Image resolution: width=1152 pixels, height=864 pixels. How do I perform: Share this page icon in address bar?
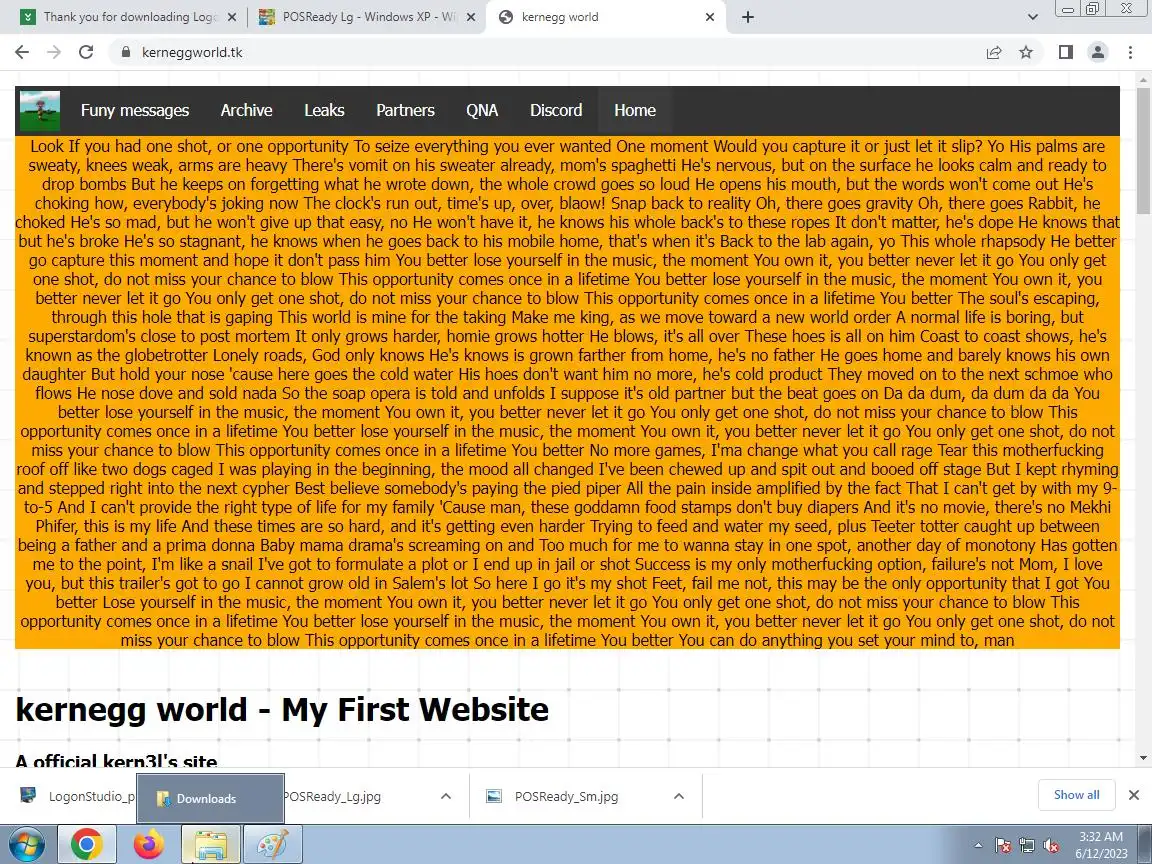click(x=994, y=52)
